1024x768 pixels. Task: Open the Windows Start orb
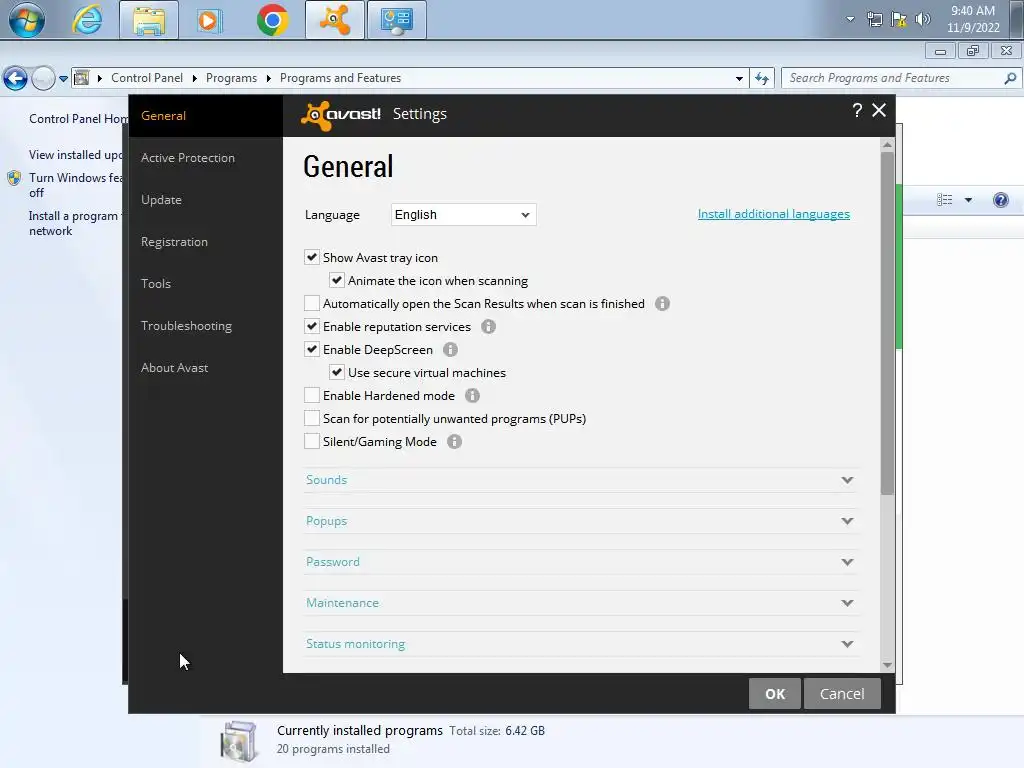[26, 20]
